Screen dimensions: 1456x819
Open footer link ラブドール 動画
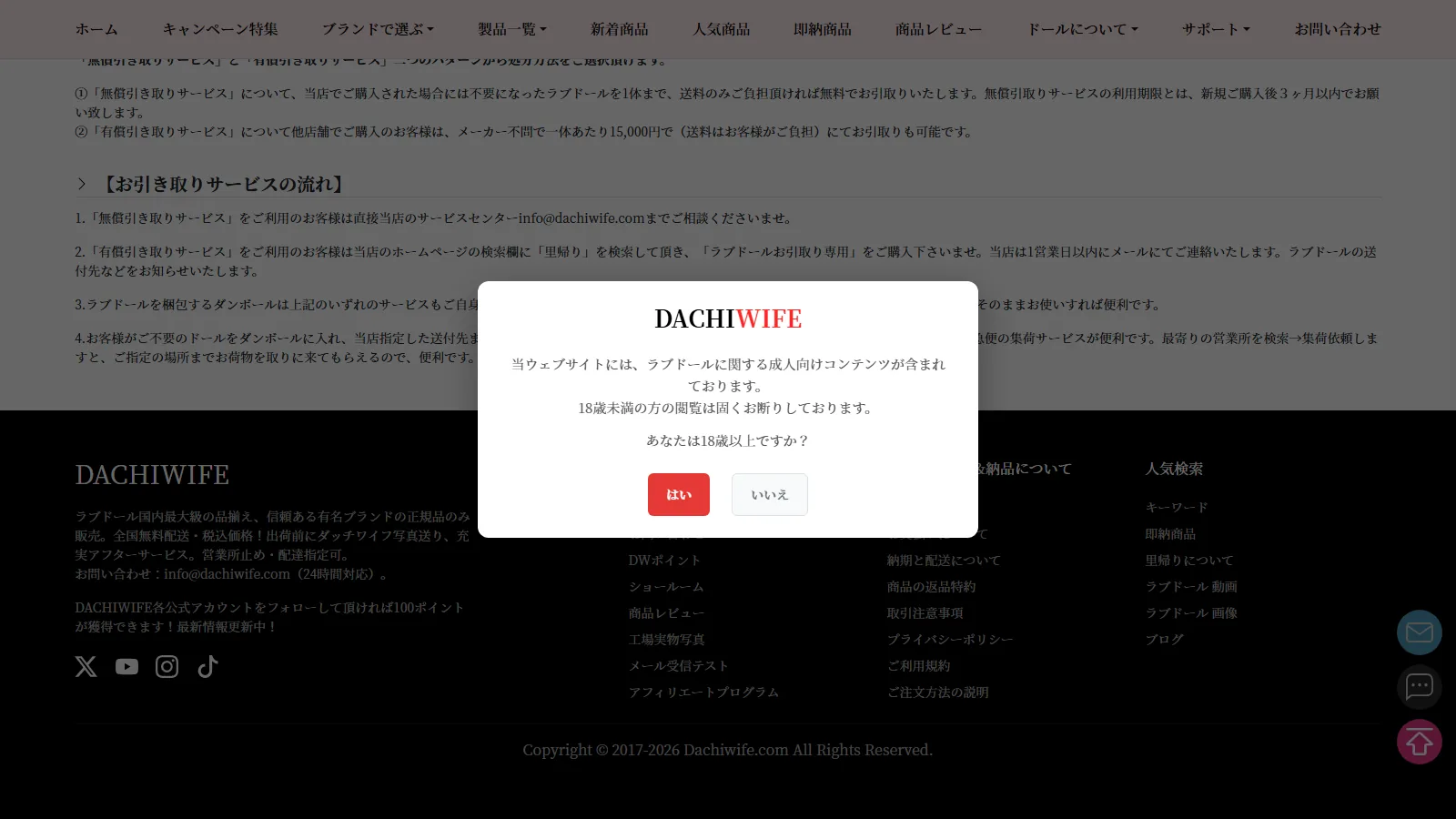(x=1192, y=587)
